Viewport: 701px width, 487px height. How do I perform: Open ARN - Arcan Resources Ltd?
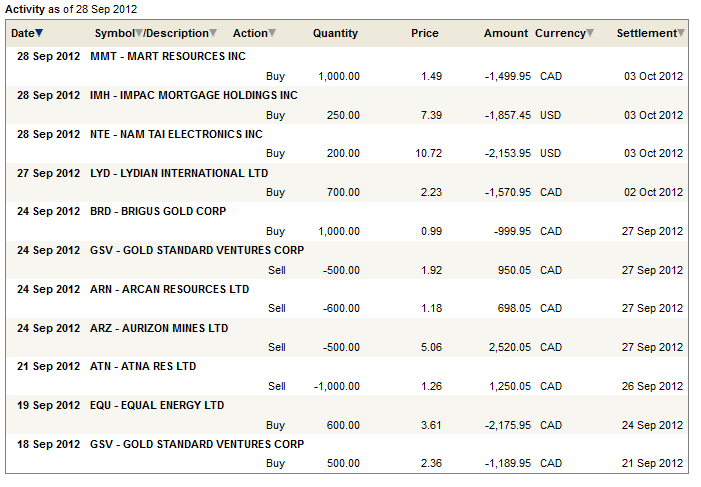point(169,289)
